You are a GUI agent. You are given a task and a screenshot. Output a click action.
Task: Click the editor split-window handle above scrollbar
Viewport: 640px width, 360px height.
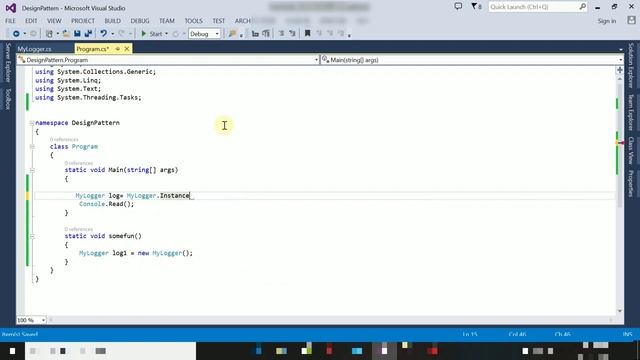point(620,70)
